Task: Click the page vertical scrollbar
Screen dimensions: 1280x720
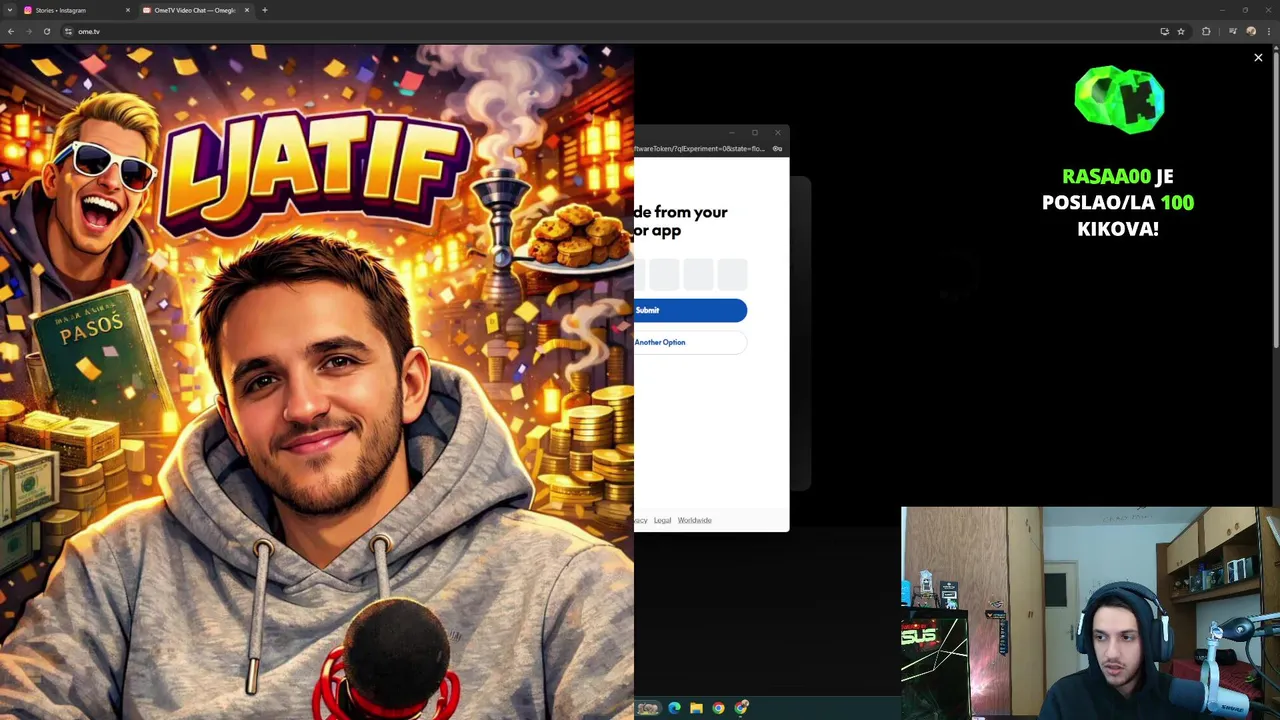Action: tap(1276, 200)
